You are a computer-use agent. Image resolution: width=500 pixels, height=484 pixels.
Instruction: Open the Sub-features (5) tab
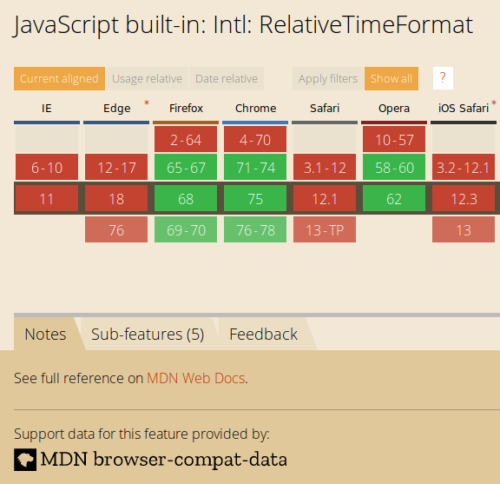[x=148, y=334]
